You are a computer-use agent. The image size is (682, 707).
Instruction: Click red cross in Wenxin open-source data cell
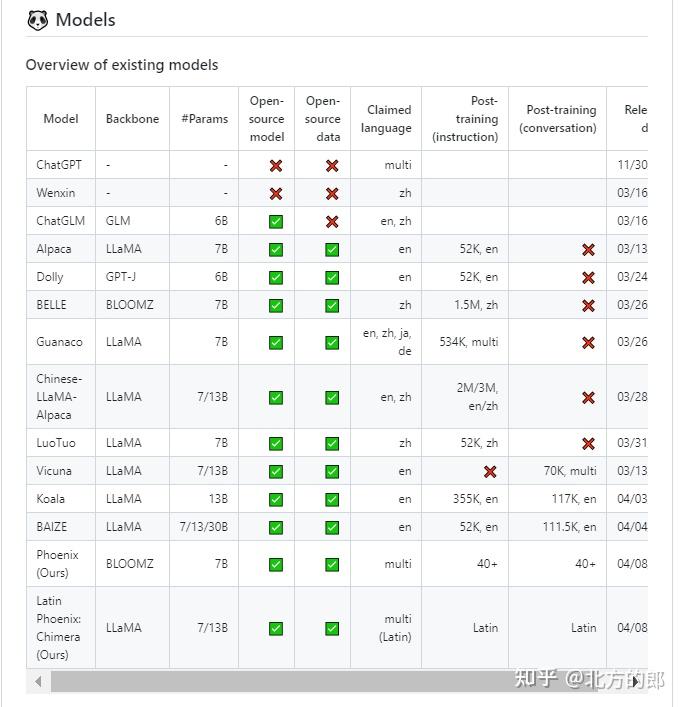coord(332,194)
